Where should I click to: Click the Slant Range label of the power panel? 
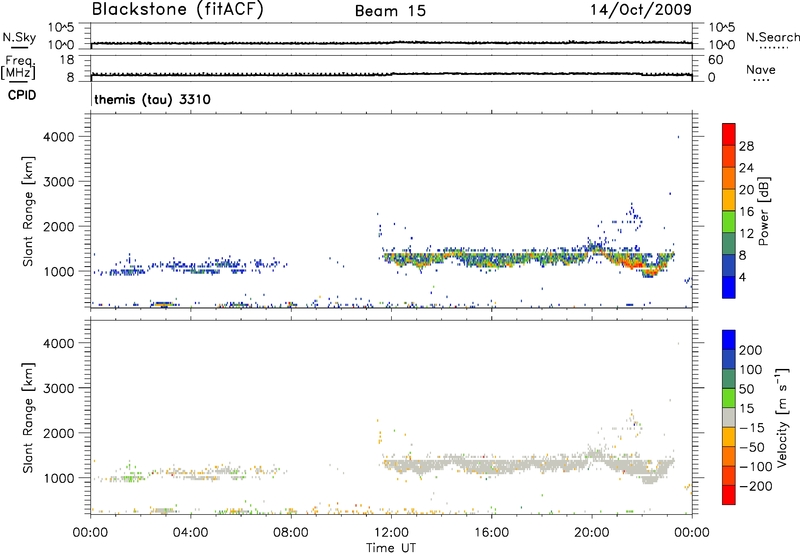(28, 211)
